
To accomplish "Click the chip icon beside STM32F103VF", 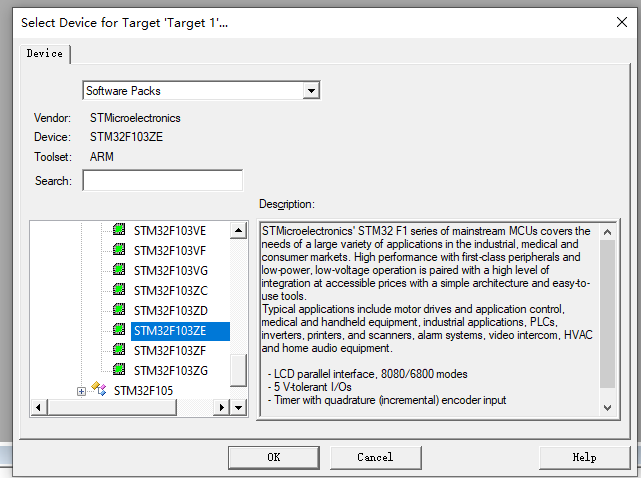I will pyautogui.click(x=119, y=249).
